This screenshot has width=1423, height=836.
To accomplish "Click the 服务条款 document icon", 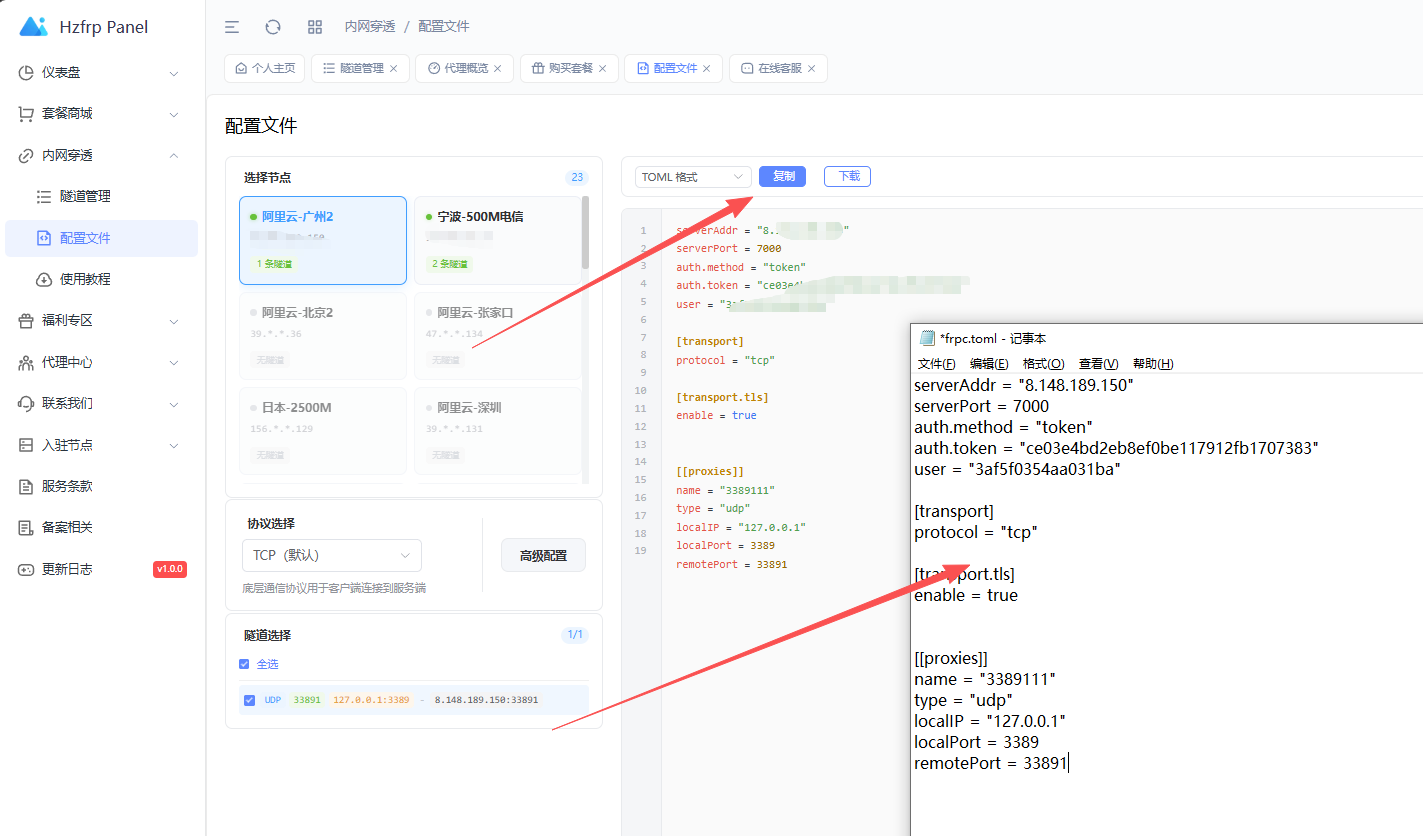I will tap(26, 487).
